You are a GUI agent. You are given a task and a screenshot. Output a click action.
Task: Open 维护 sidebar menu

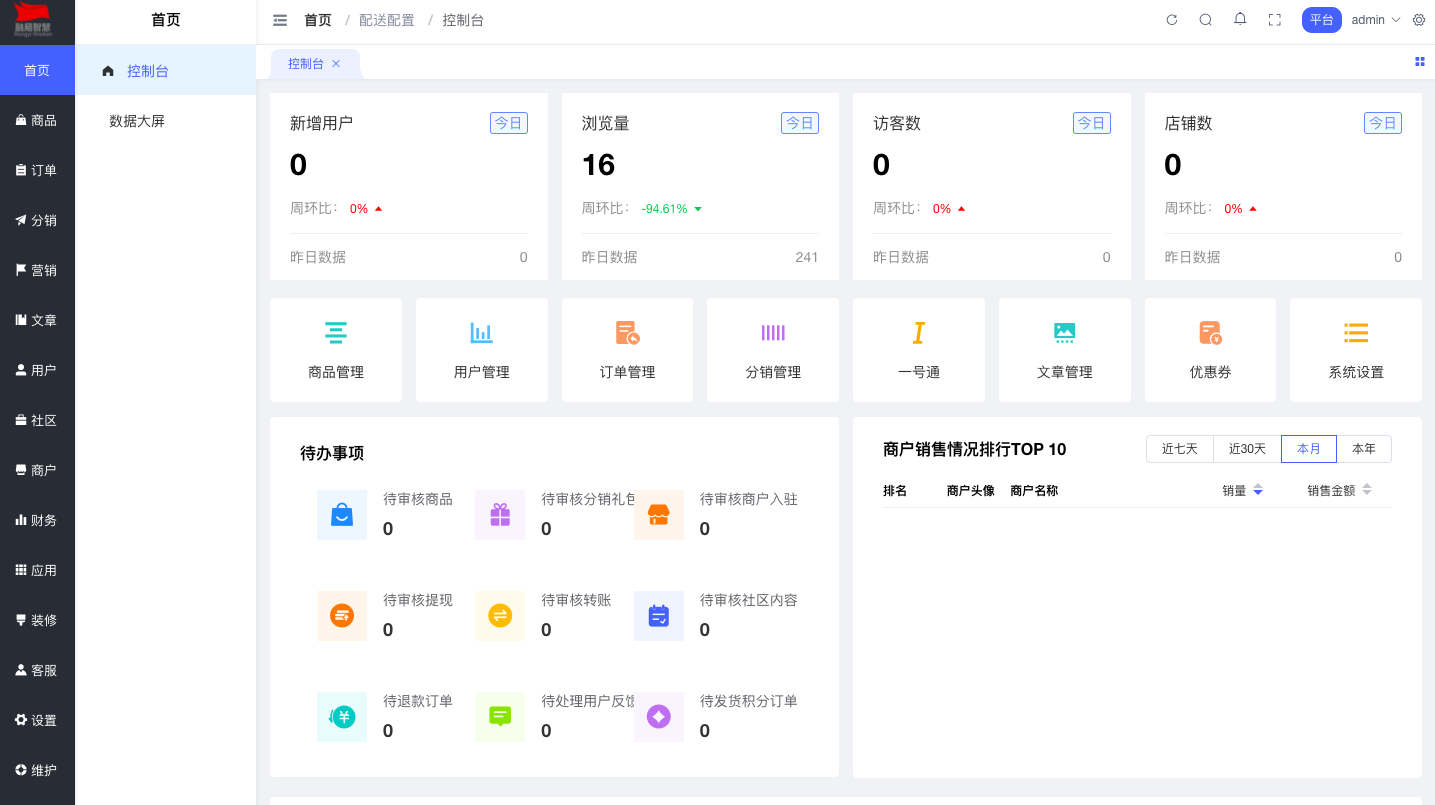click(37, 770)
